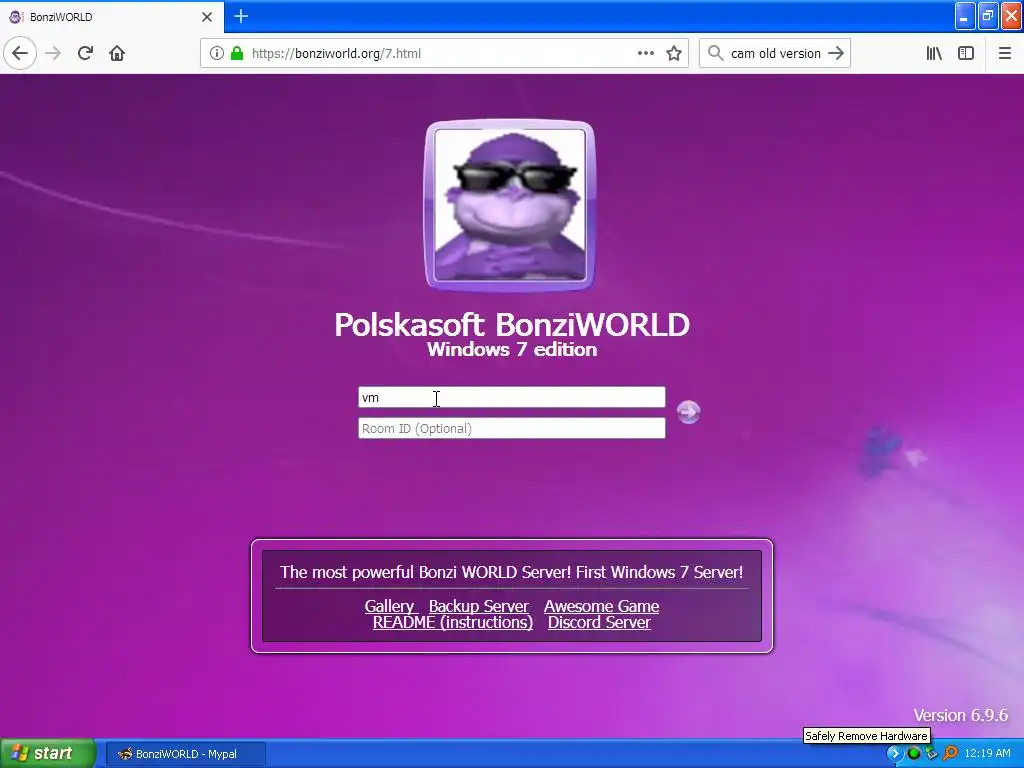Go back with the browser back arrow

click(20, 54)
